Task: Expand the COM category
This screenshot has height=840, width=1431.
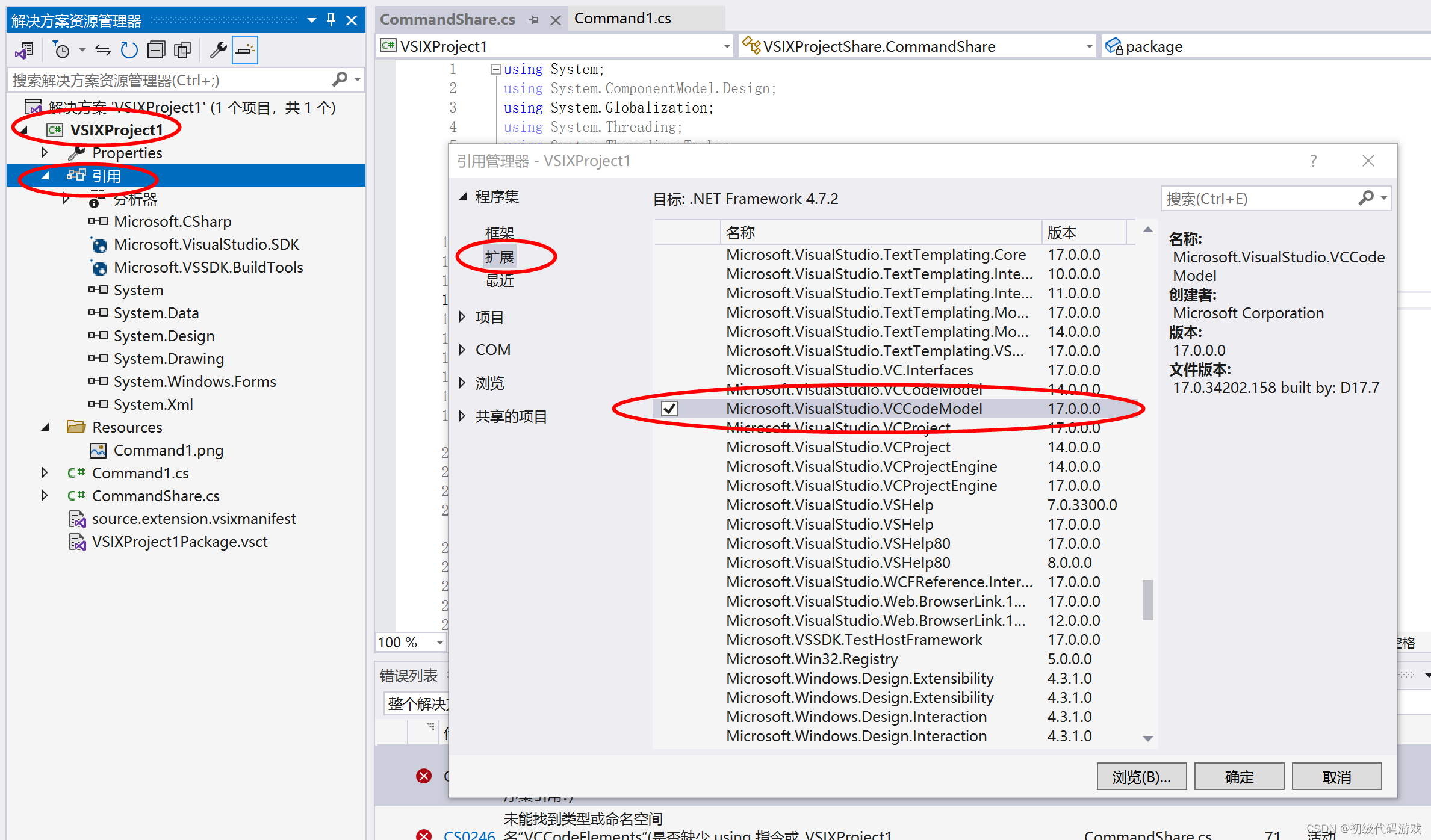Action: coord(462,350)
